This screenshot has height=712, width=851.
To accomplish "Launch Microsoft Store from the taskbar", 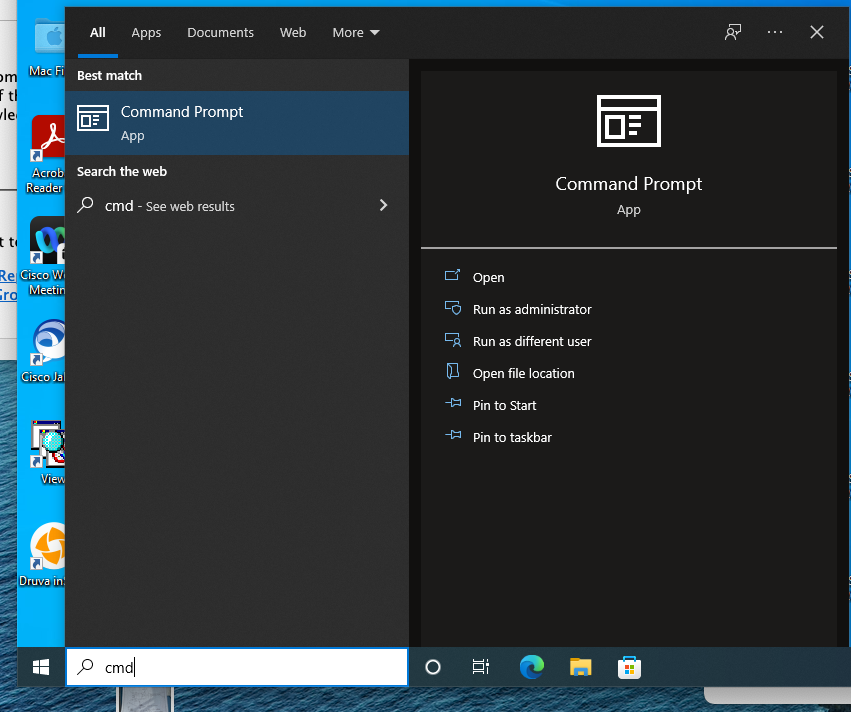I will (629, 667).
